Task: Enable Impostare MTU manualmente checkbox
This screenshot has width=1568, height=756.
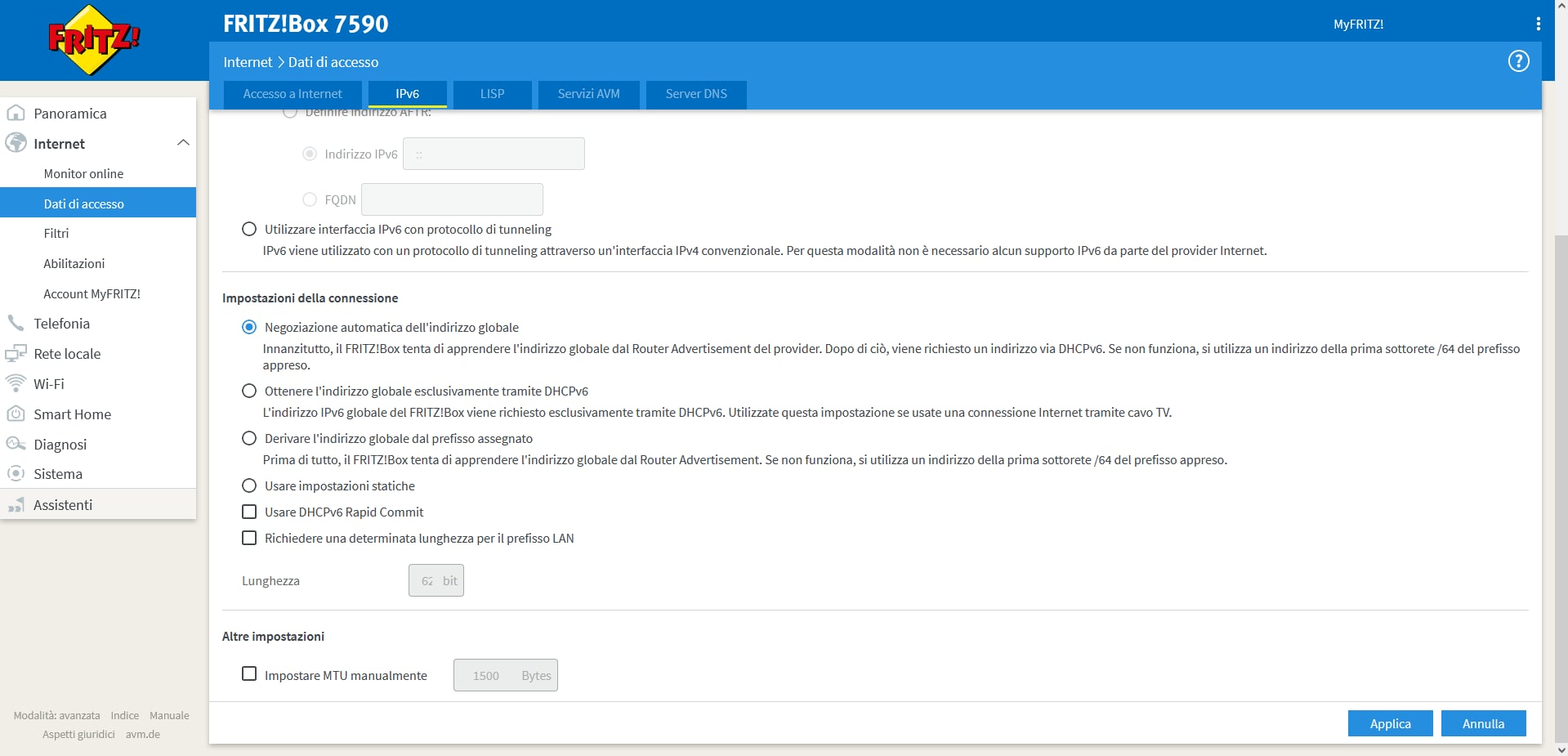Action: 249,673
